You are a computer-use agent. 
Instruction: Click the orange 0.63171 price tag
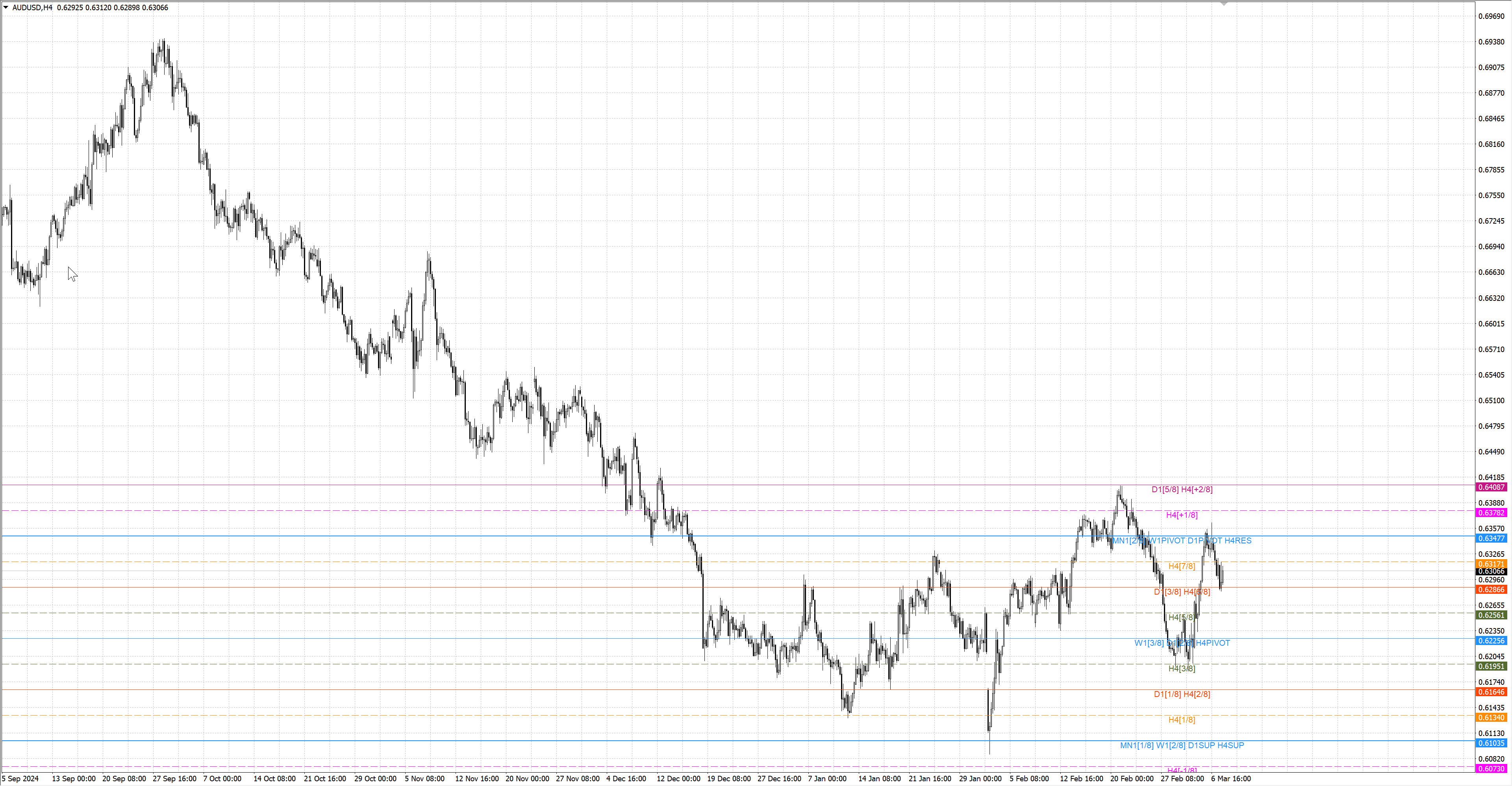[x=1491, y=564]
